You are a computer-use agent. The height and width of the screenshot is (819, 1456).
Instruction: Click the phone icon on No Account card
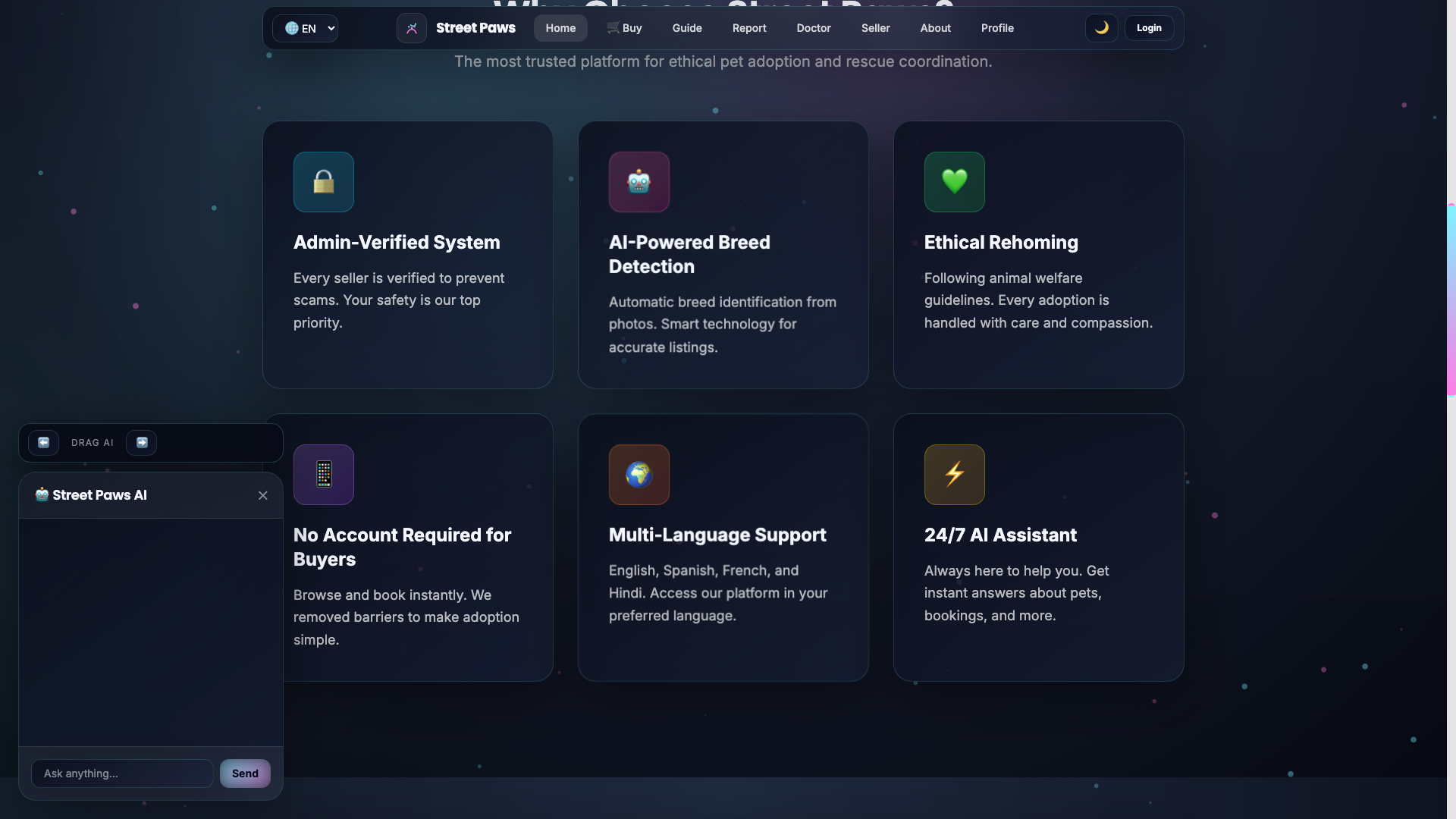point(324,475)
